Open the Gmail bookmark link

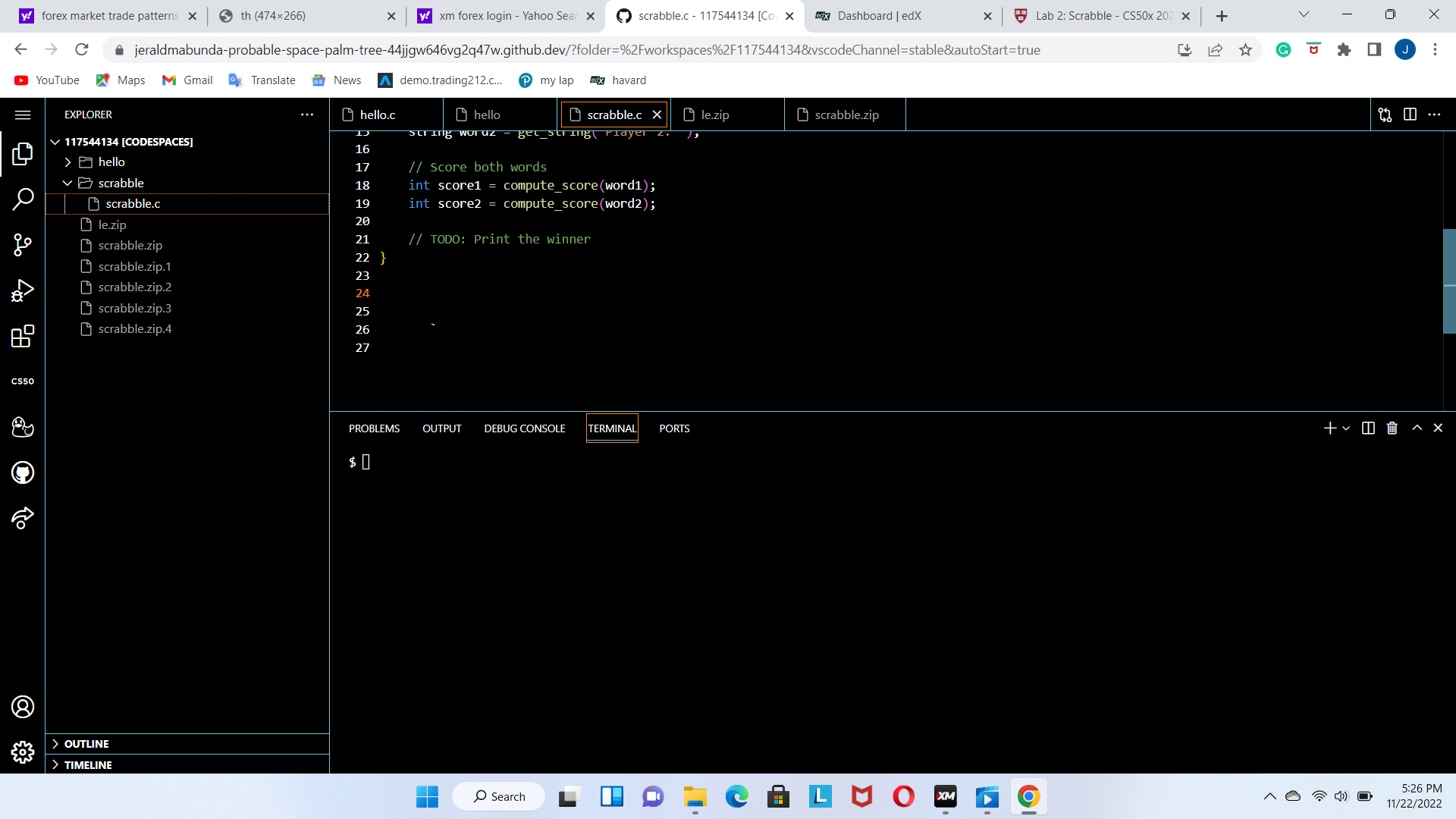[187, 80]
